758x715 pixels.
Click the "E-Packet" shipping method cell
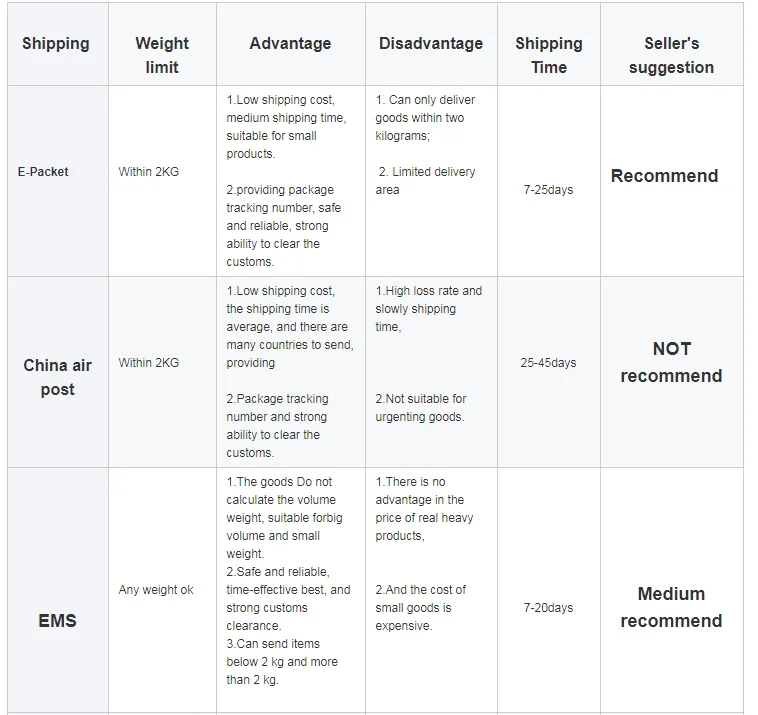pyautogui.click(x=43, y=172)
